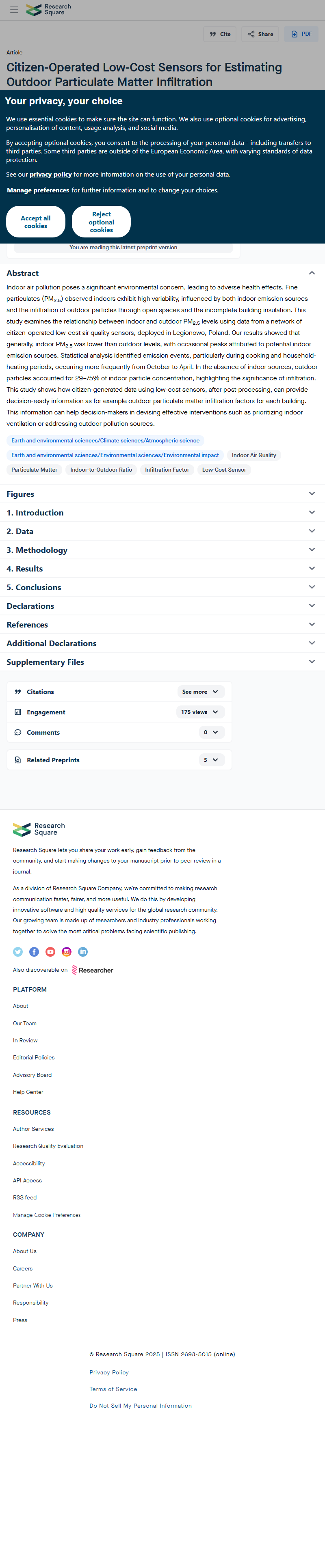This screenshot has height=1568, width=325.
Task: Select the Infiltration Factor keyword tag
Action: coord(167,470)
